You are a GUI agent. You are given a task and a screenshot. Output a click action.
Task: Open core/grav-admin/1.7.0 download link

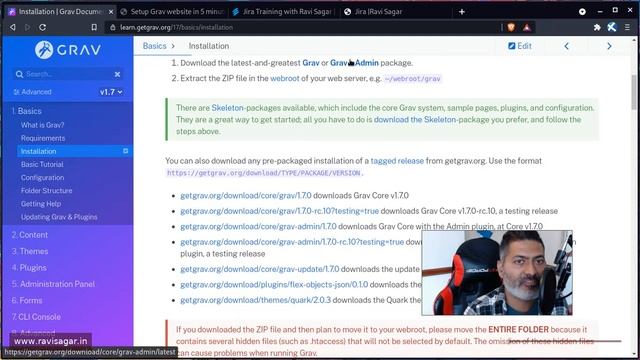coord(258,227)
